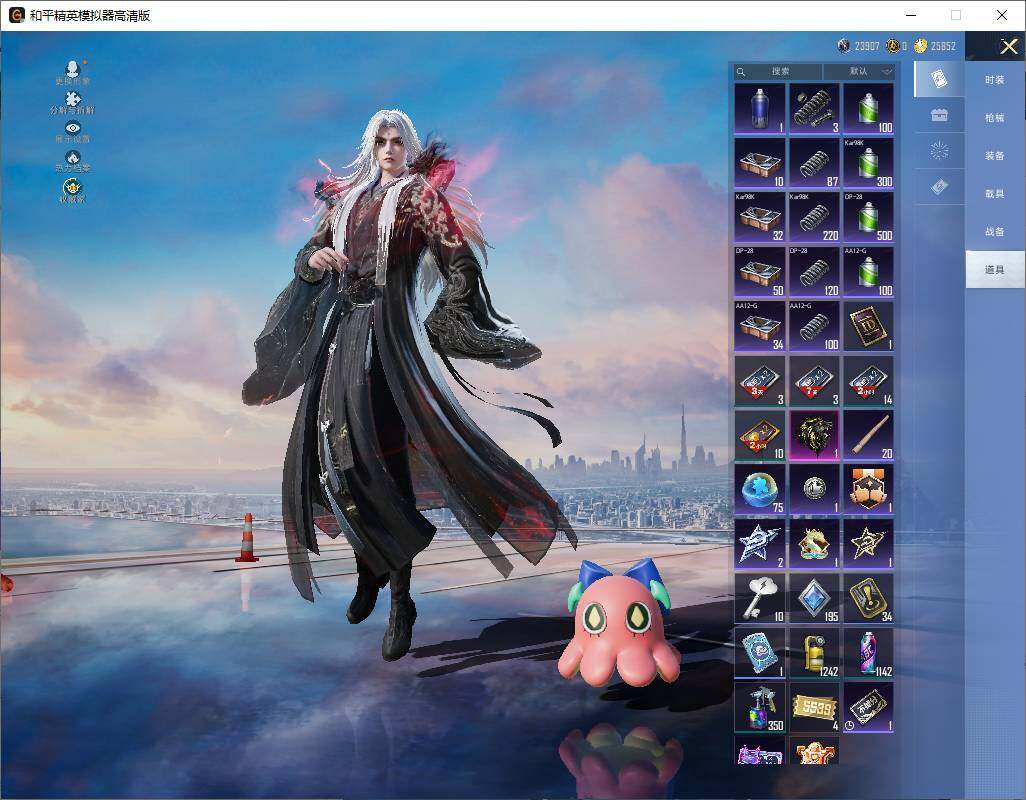Image resolution: width=1026 pixels, height=800 pixels.
Task: Open the 更换形象 avatar change icon
Action: pos(72,72)
